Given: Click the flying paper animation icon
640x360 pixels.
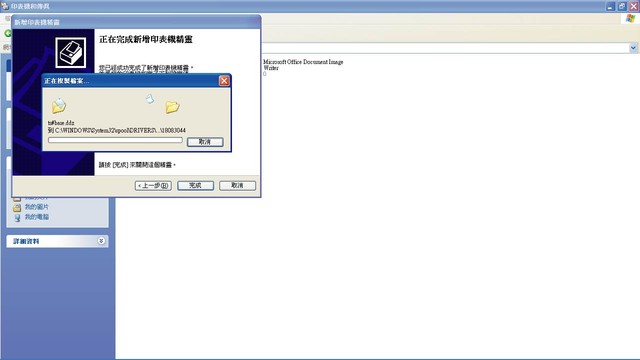Looking at the screenshot, I should [150, 98].
